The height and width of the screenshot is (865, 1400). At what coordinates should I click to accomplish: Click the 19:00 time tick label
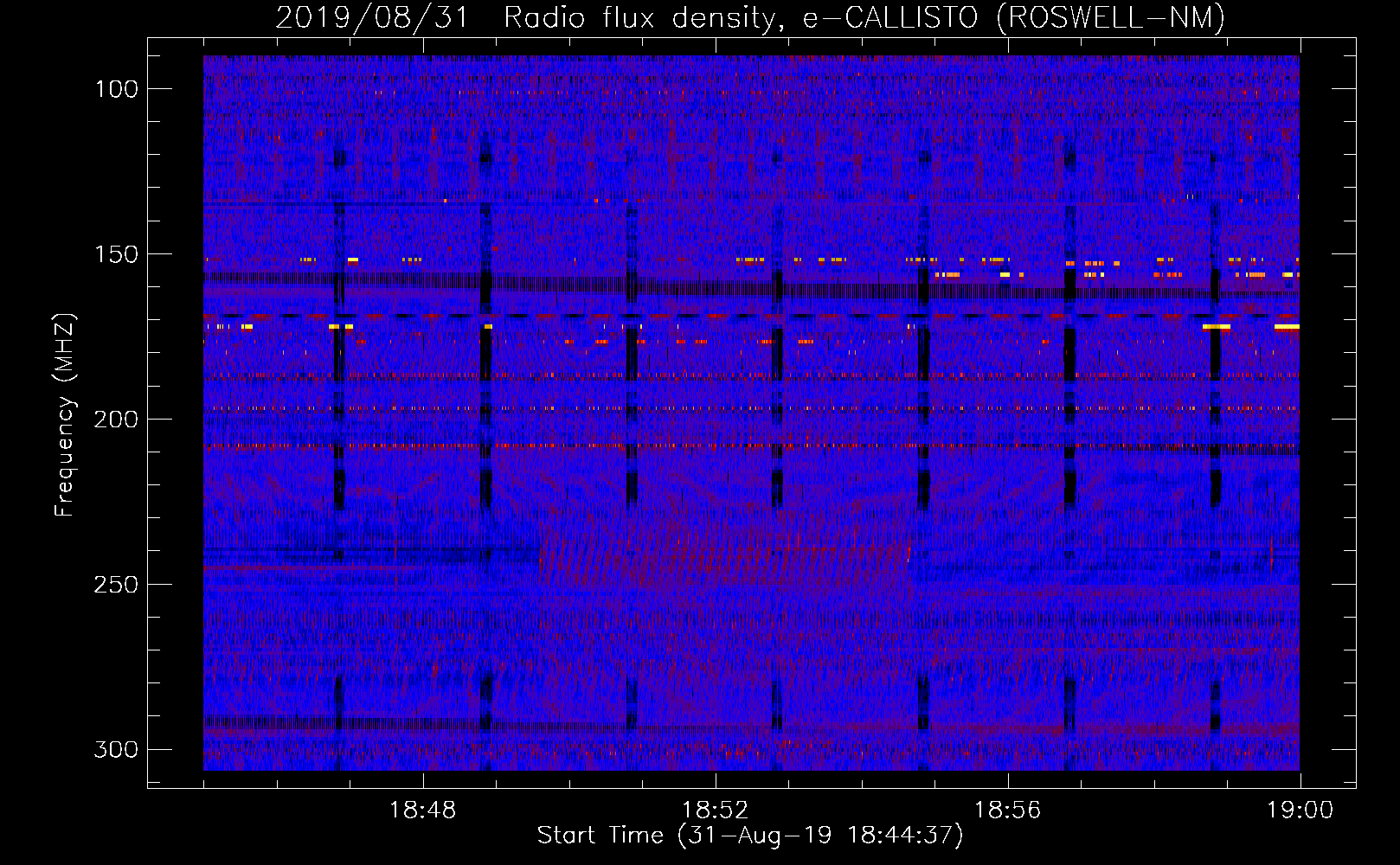click(x=1300, y=811)
